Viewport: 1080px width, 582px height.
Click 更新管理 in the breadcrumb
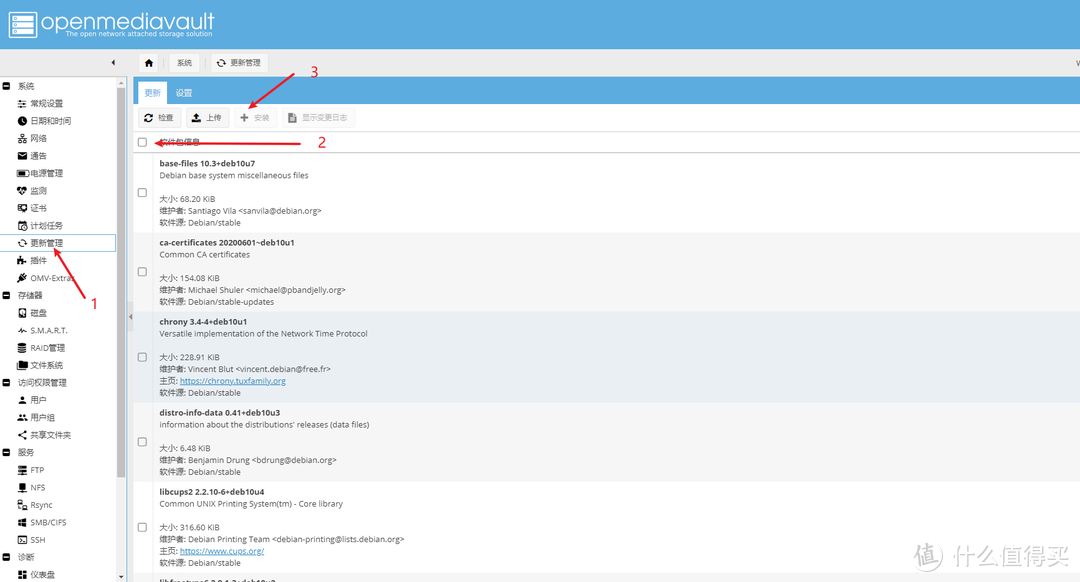240,63
